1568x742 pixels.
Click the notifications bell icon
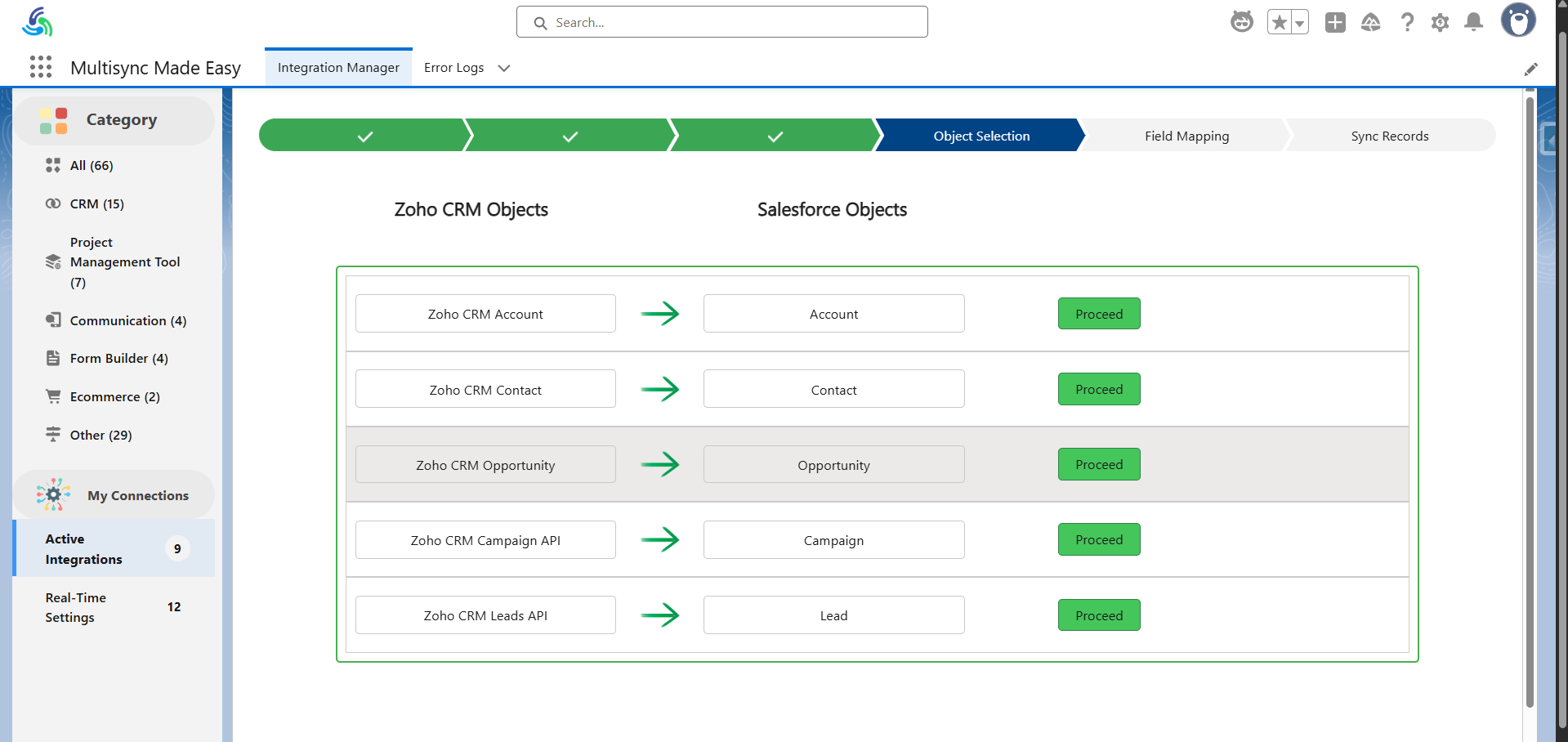(1473, 22)
